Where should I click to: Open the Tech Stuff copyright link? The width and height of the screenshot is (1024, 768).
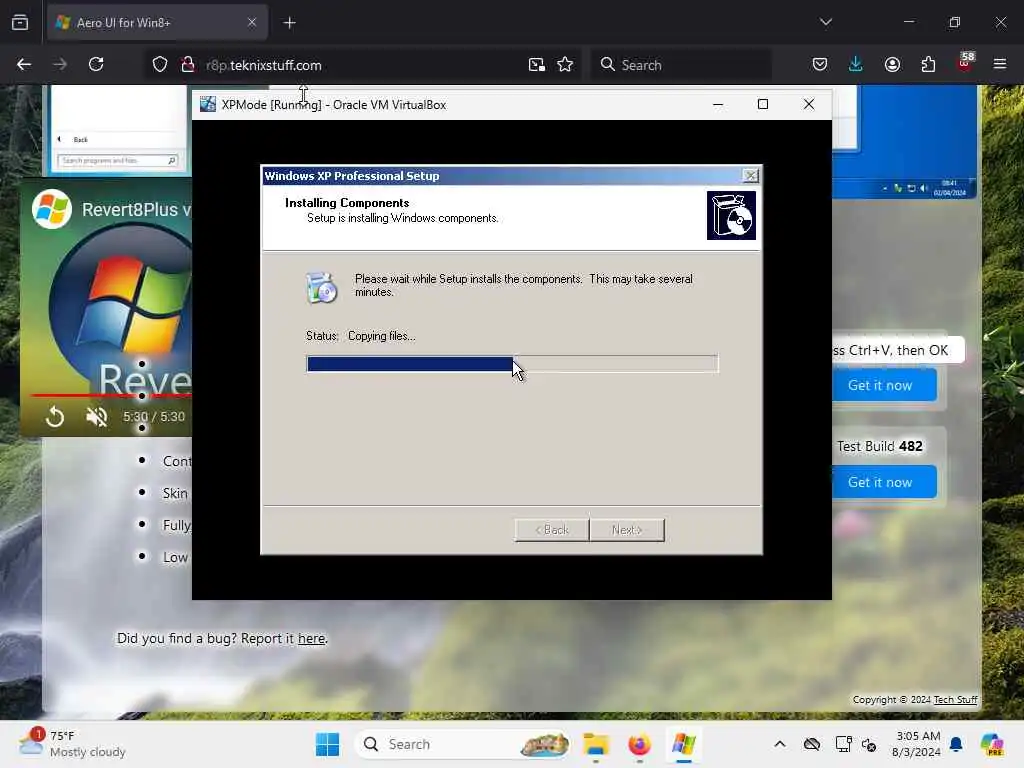tap(955, 699)
